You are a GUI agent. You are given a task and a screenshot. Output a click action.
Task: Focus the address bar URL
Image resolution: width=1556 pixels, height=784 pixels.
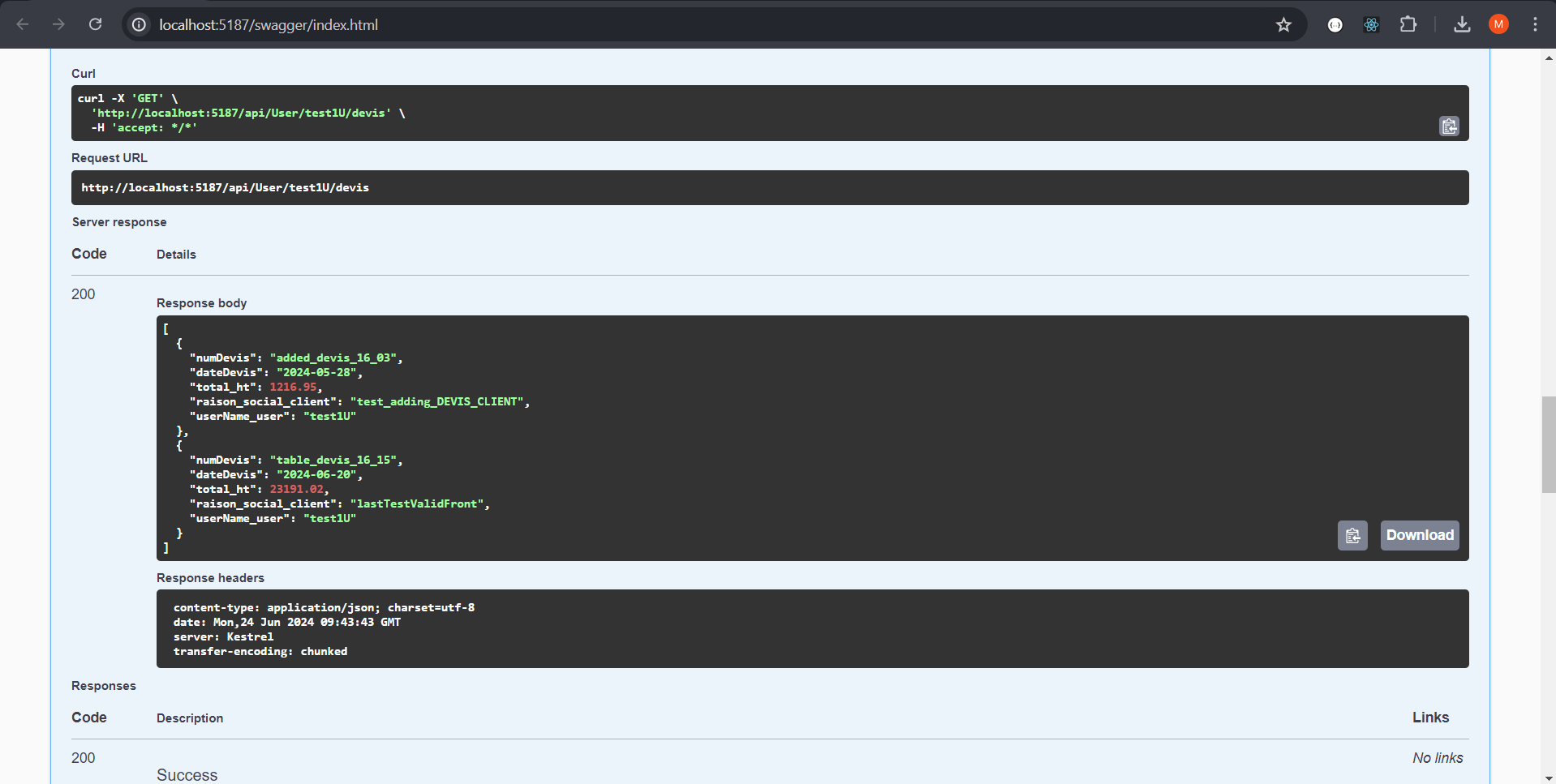pyautogui.click(x=269, y=25)
